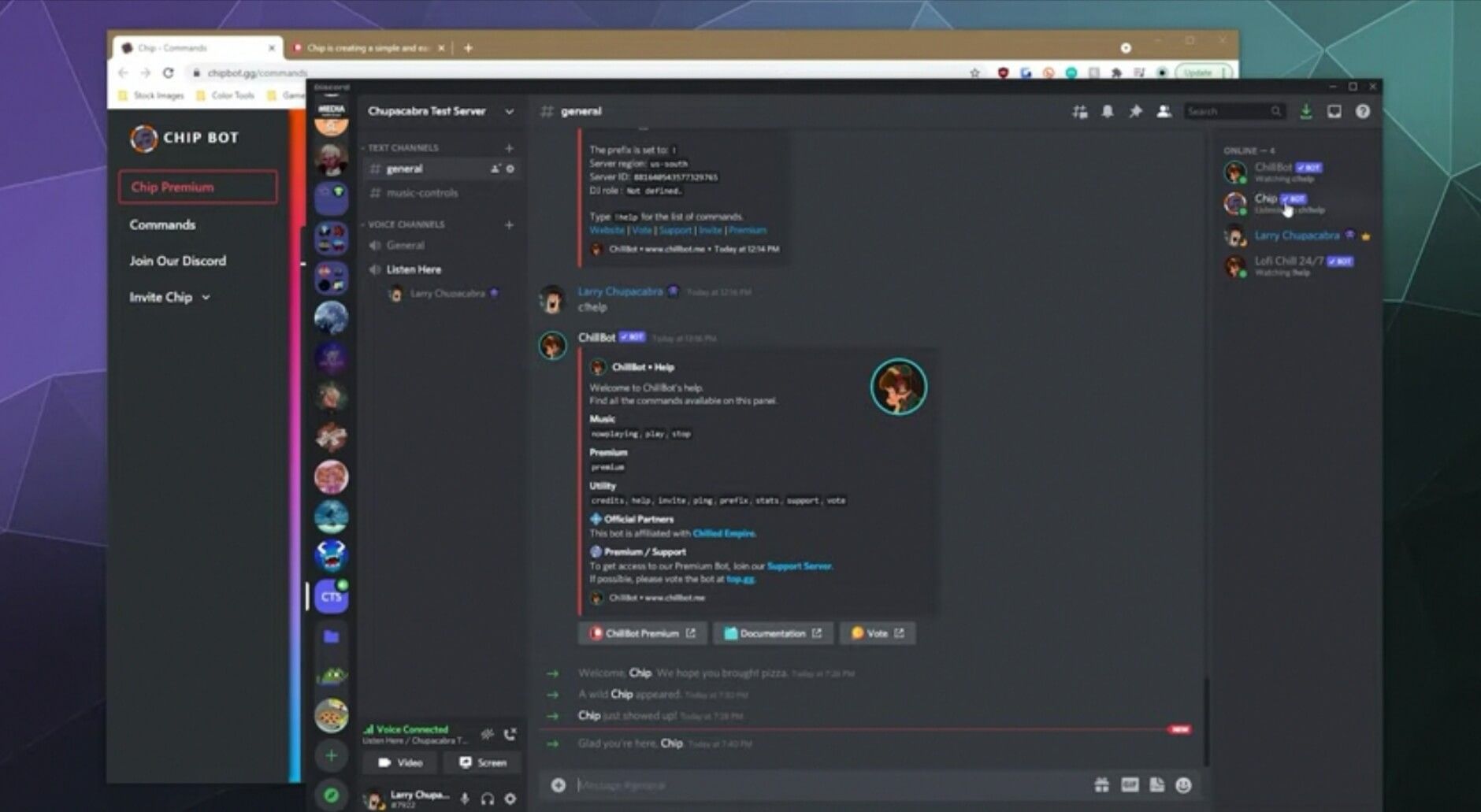1481x812 pixels.
Task: Select the general text channel
Action: tap(442, 169)
